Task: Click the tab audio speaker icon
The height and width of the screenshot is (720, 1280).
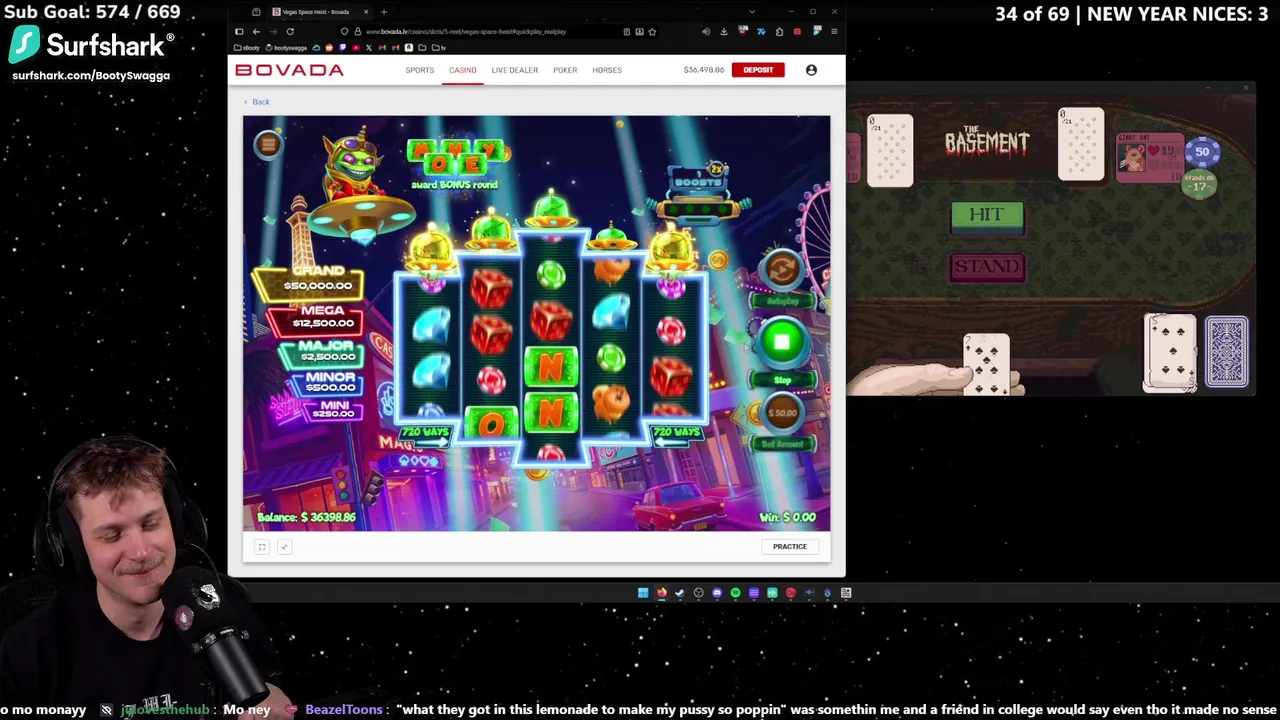Action: [x=706, y=31]
